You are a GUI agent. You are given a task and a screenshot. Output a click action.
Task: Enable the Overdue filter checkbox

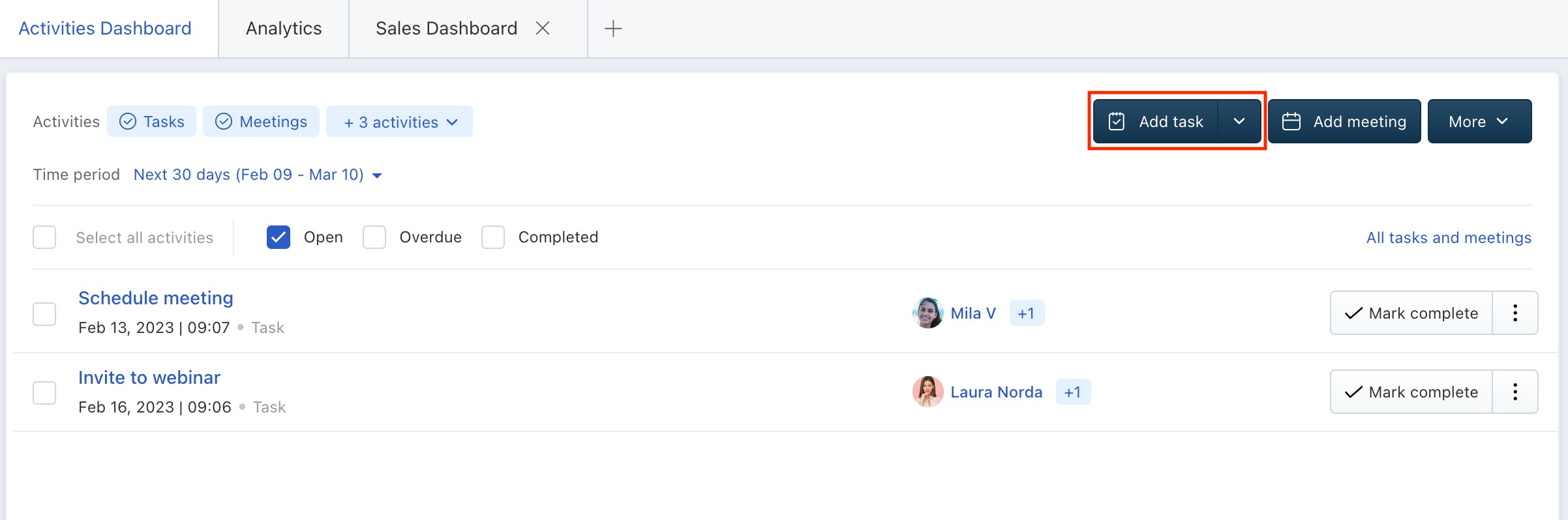point(374,237)
